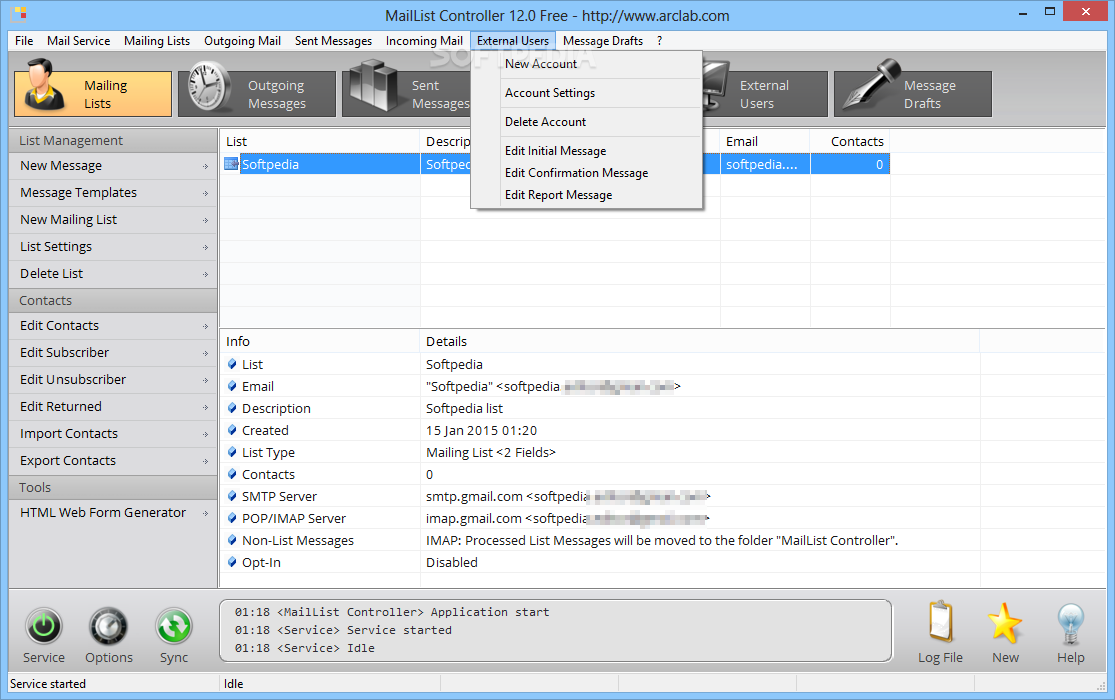Open the Log File clipboard icon
This screenshot has height=700, width=1115.
pyautogui.click(x=940, y=622)
